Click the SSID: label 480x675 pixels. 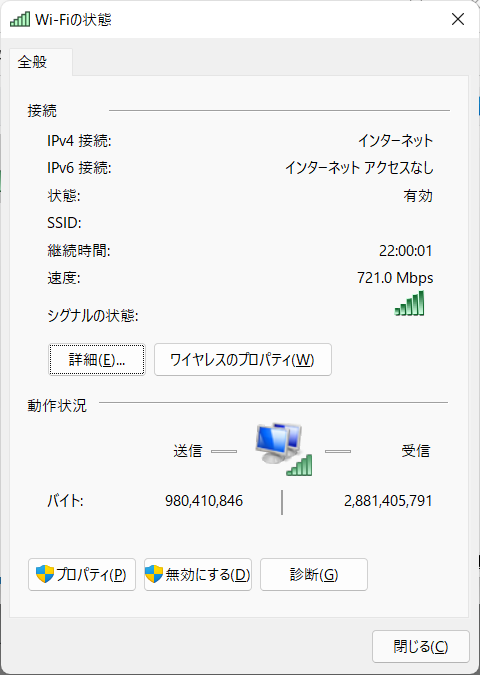64,223
